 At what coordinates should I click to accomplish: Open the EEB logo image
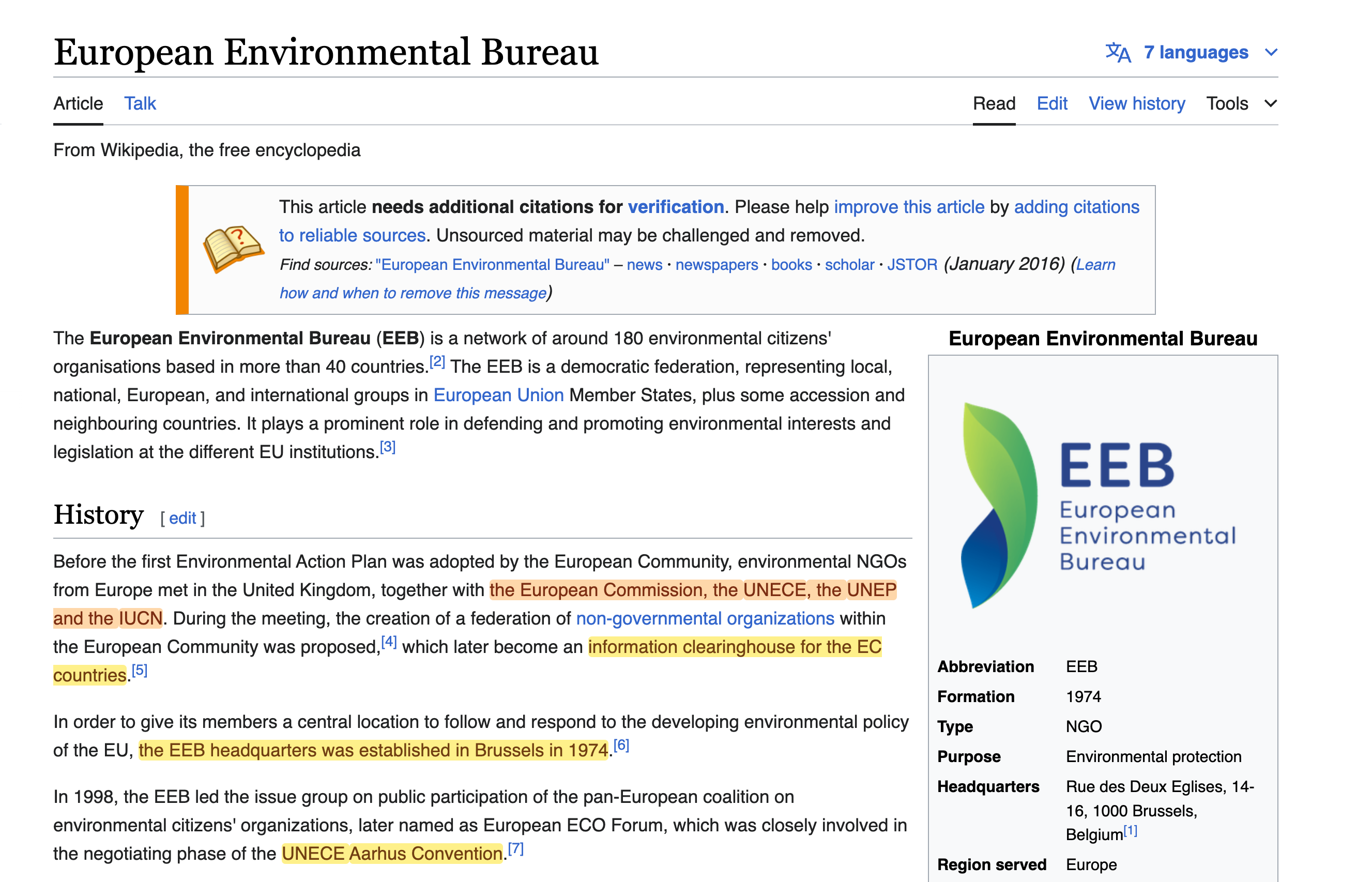point(1099,505)
